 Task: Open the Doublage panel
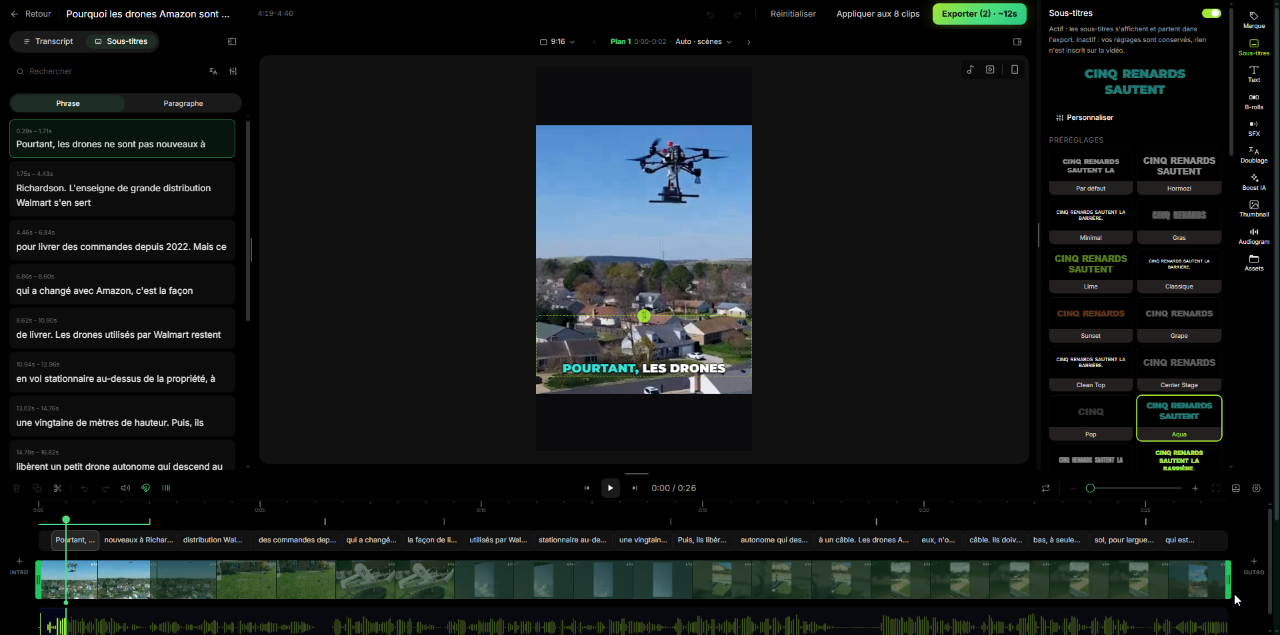pos(1254,155)
